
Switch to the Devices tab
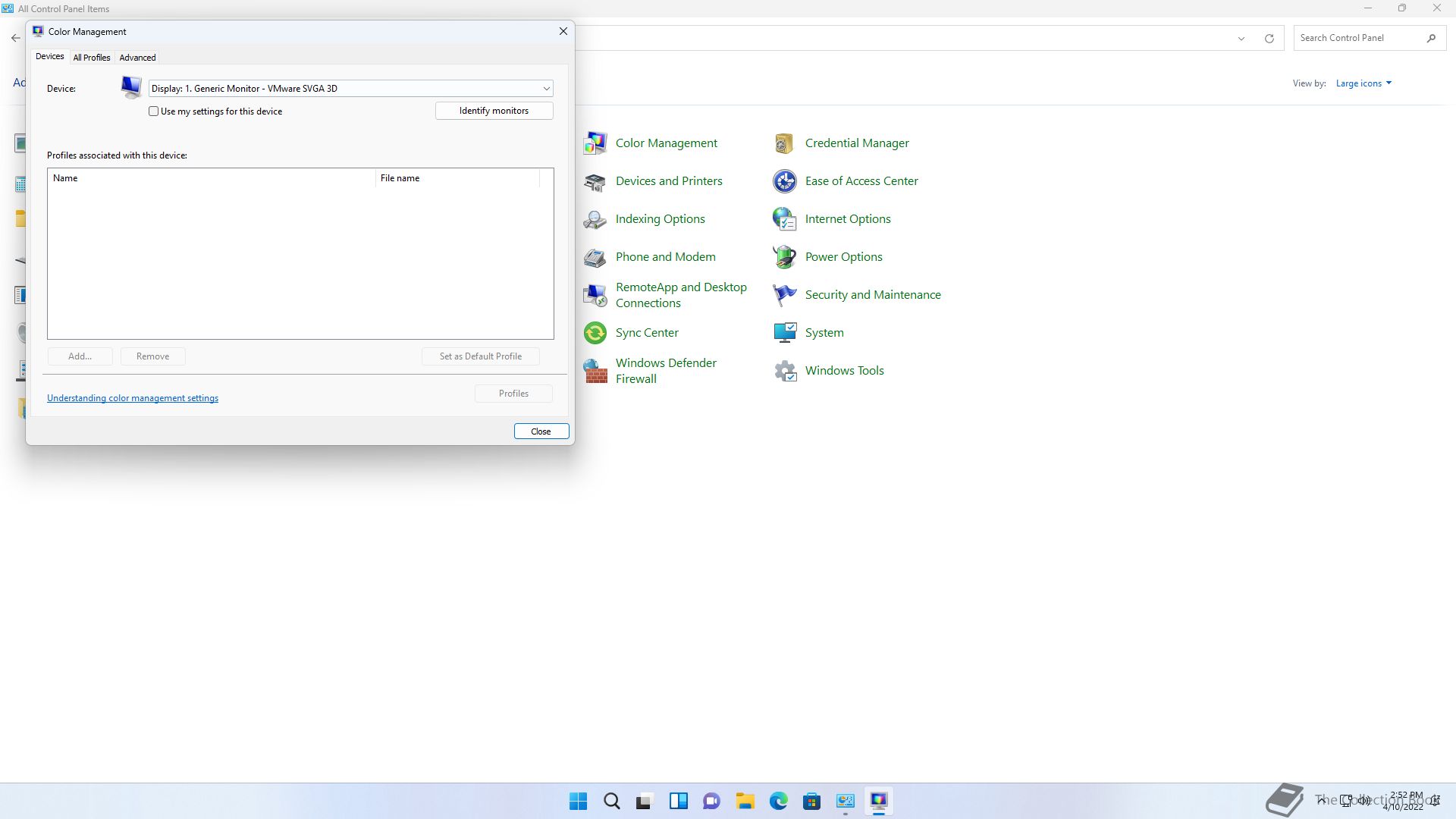[50, 57]
